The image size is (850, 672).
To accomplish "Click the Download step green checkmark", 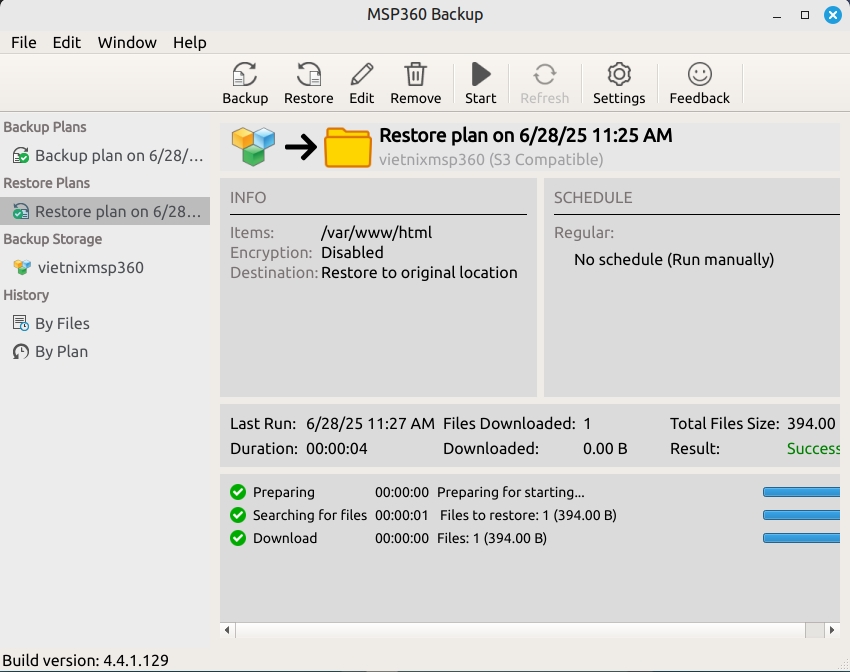I will pyautogui.click(x=237, y=538).
